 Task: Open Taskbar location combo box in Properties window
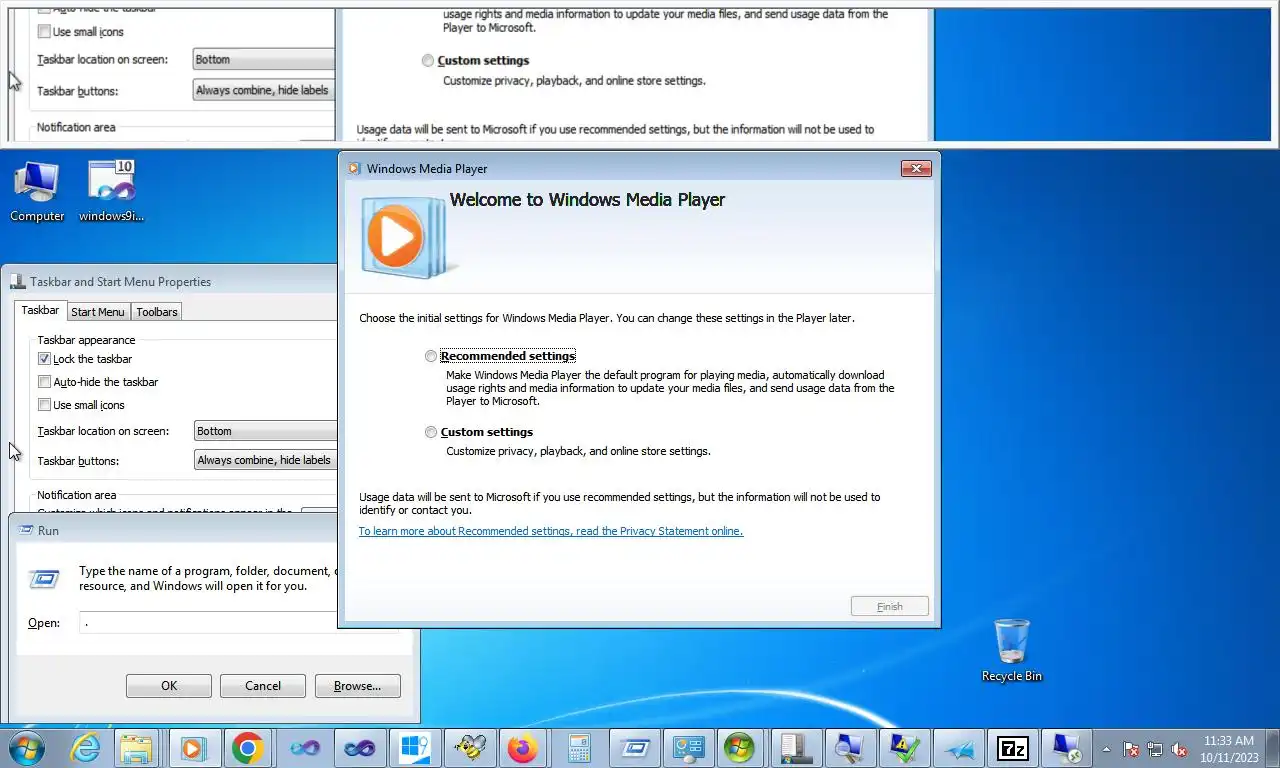click(x=265, y=431)
